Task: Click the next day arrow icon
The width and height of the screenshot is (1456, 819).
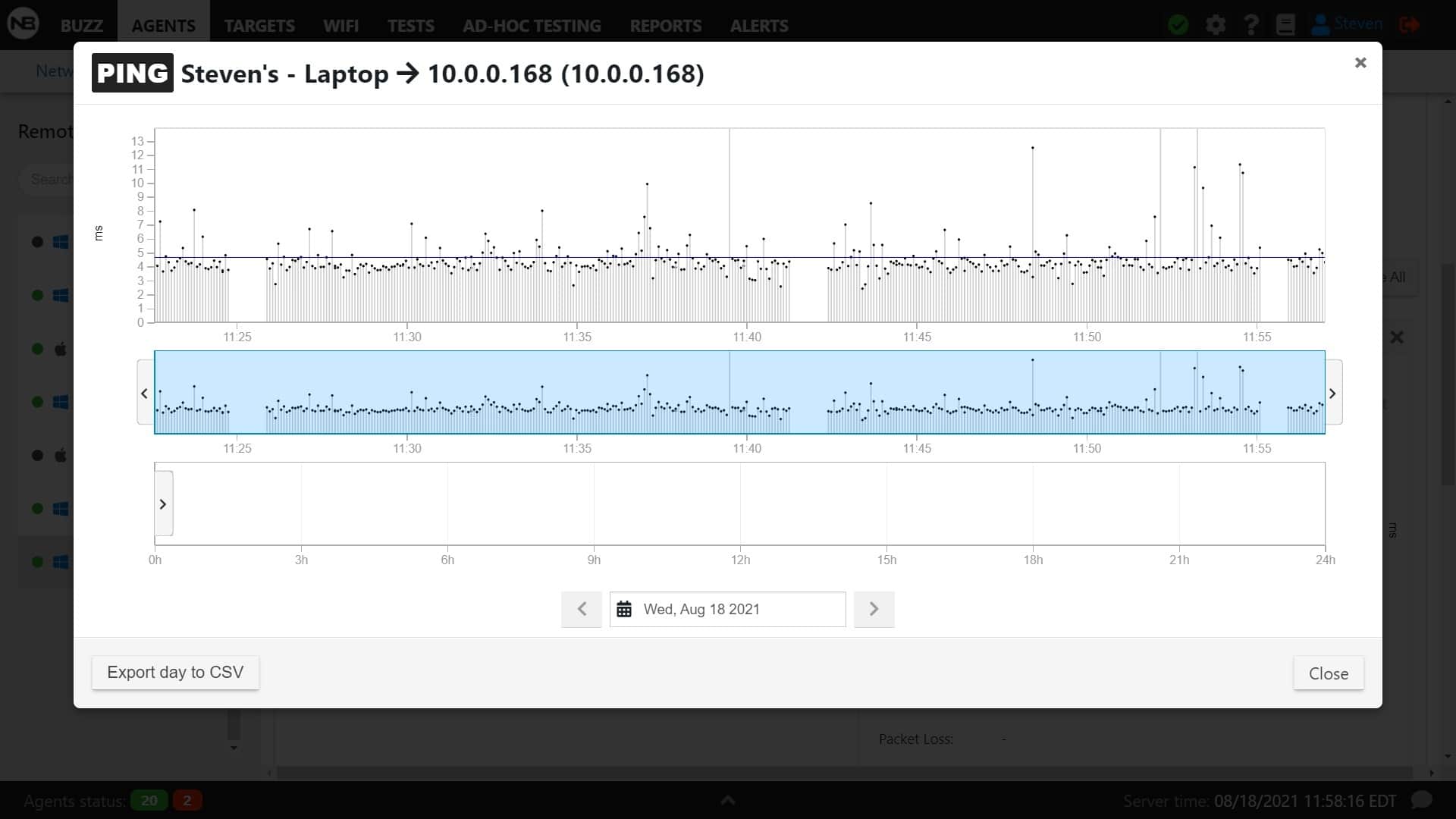Action: [x=874, y=609]
